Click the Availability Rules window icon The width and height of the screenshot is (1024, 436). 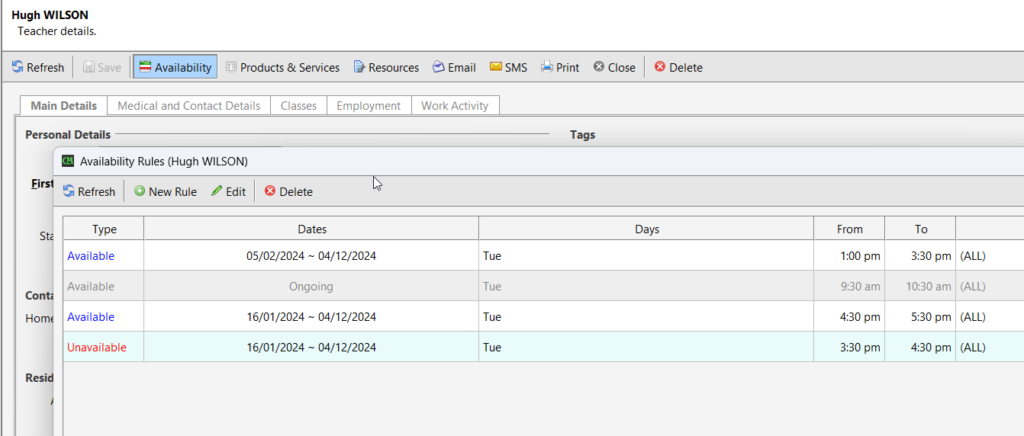click(x=67, y=161)
